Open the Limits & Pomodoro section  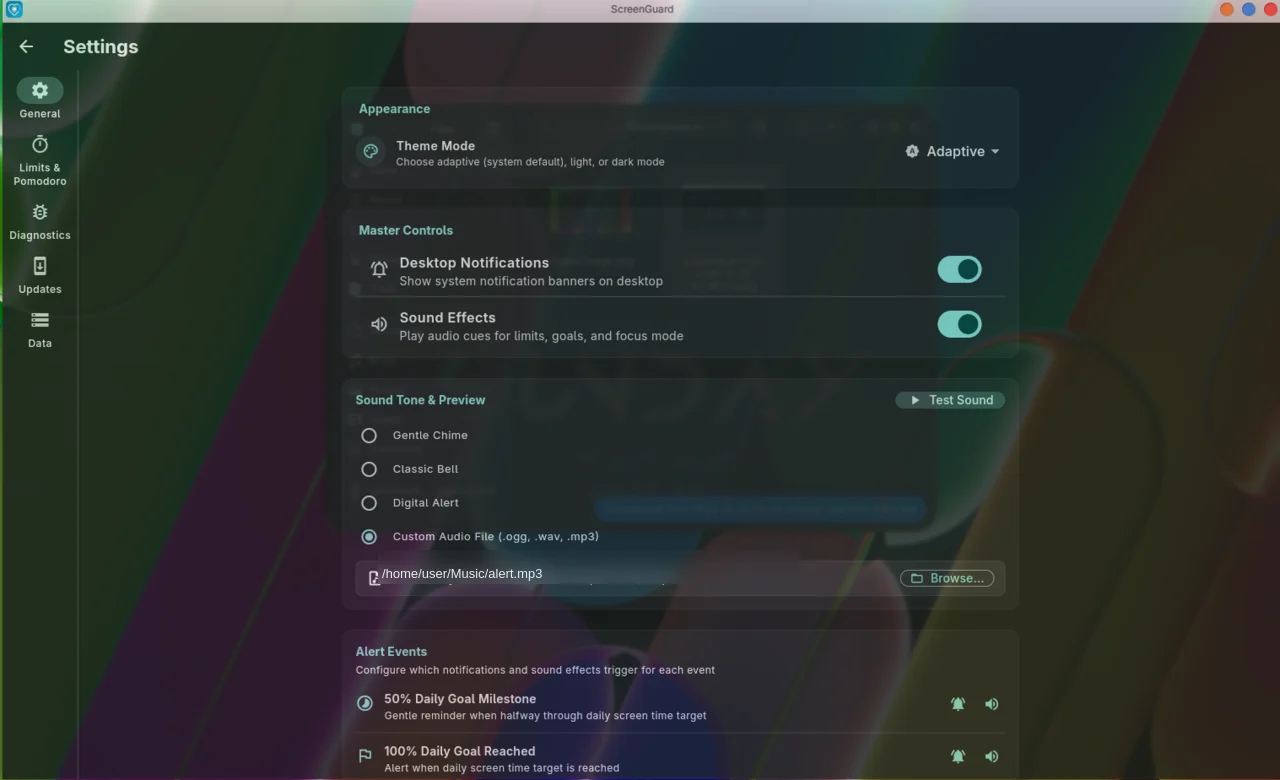40,160
